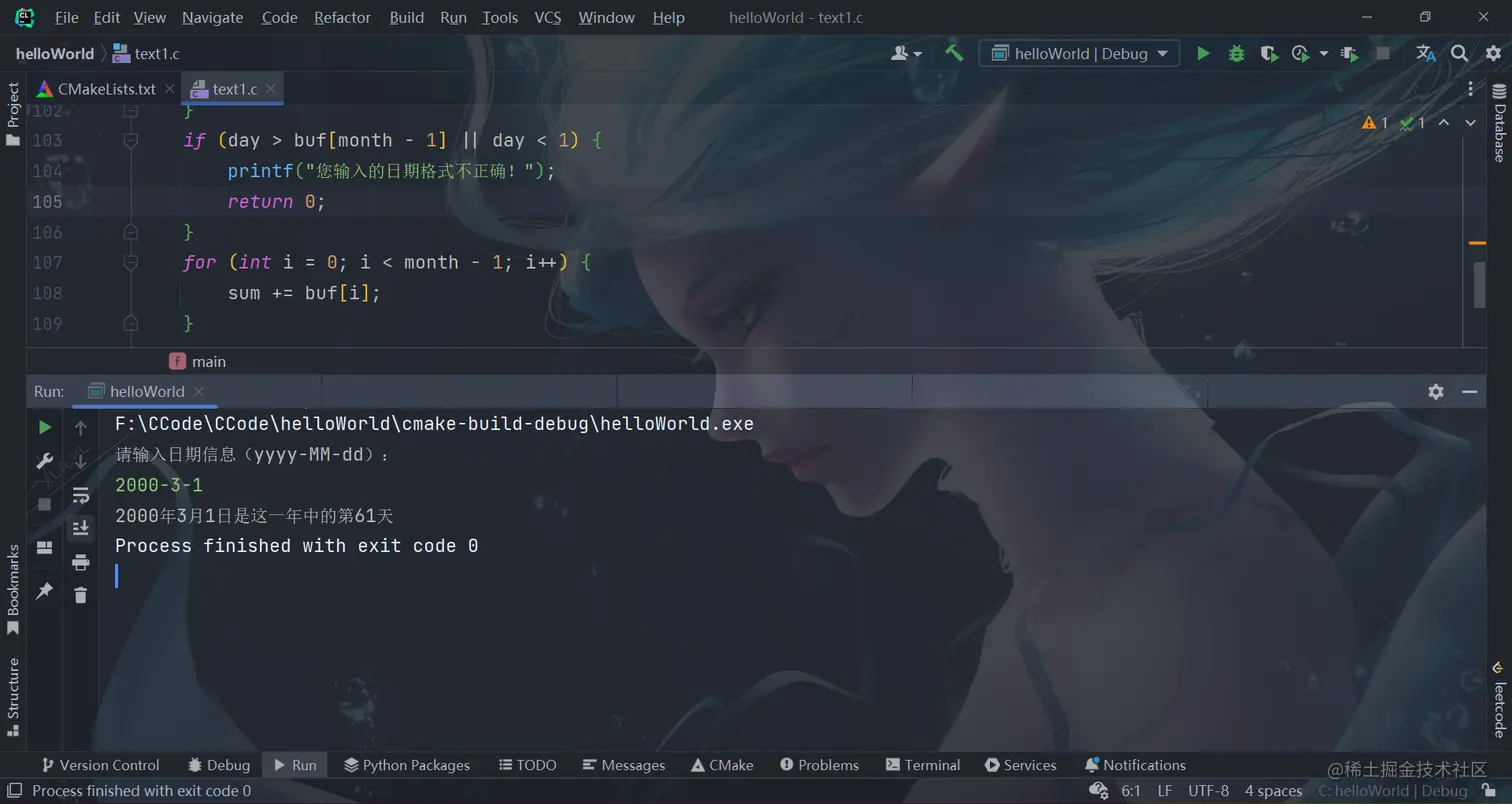1512x804 pixels.
Task: Restore layout icon in Run panel
Action: click(44, 548)
